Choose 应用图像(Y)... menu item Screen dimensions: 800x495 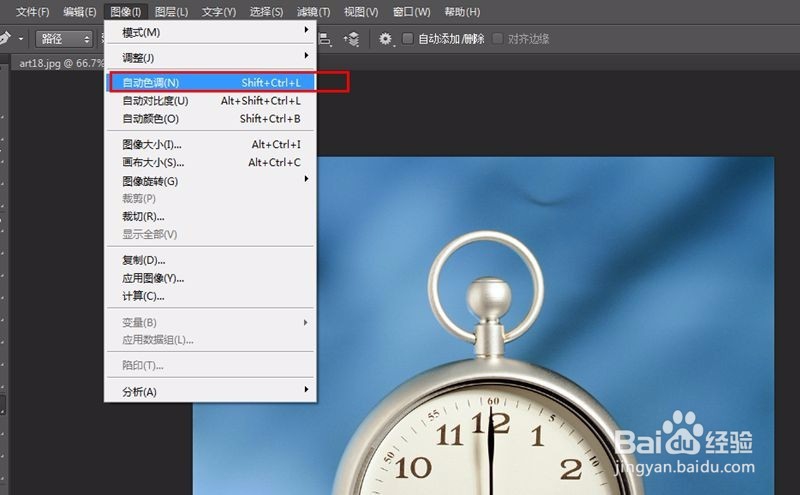click(210, 278)
